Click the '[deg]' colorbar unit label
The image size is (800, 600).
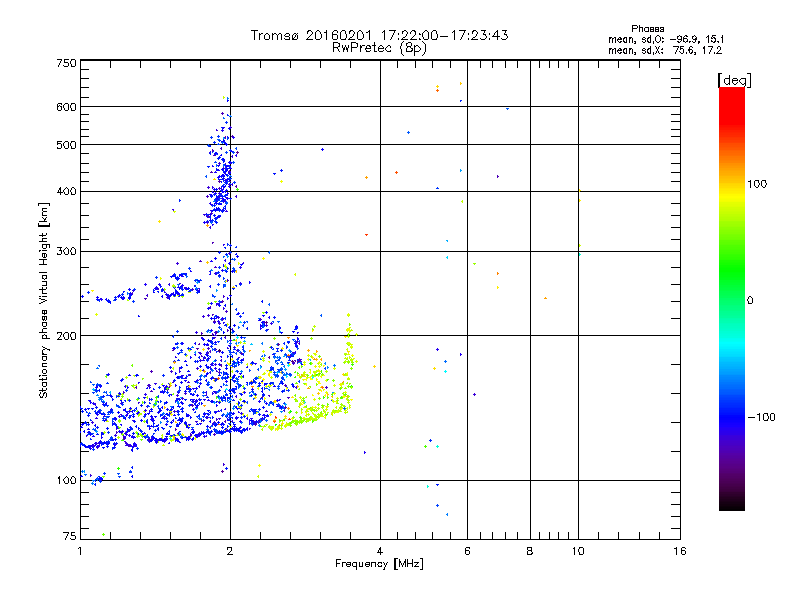734,81
